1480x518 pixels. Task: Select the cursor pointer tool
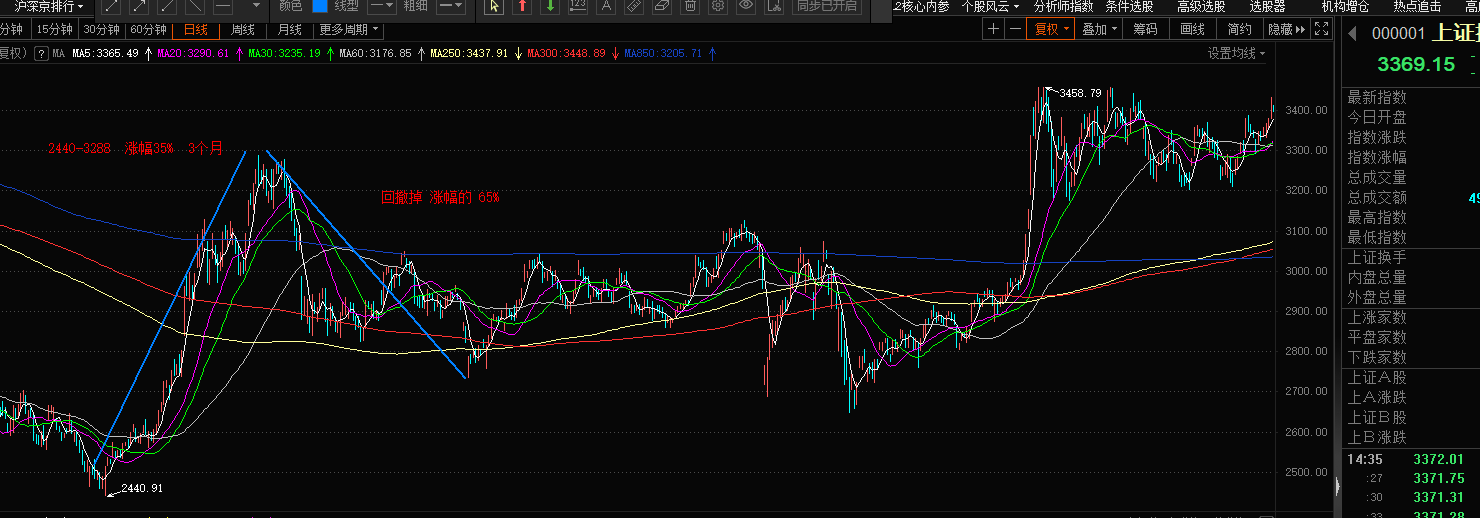point(494,6)
